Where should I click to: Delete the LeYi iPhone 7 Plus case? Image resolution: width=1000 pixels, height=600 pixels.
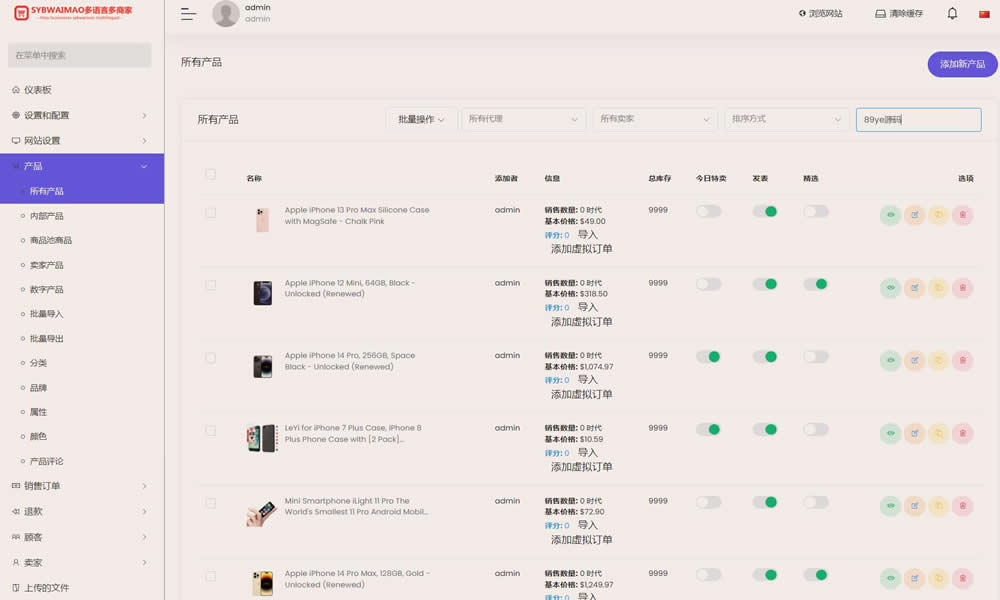click(962, 433)
